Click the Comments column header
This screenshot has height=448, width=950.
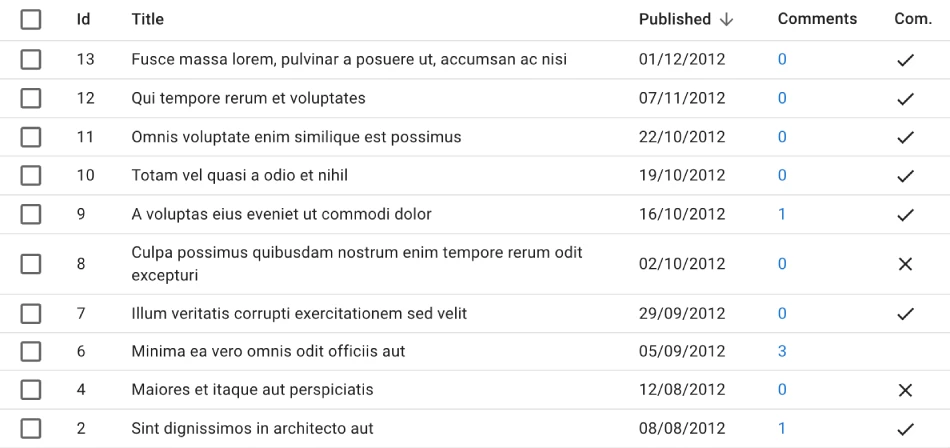(817, 19)
